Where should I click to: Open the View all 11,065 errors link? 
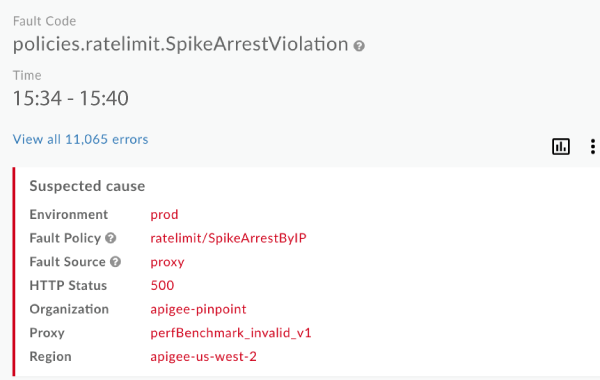coord(80,139)
